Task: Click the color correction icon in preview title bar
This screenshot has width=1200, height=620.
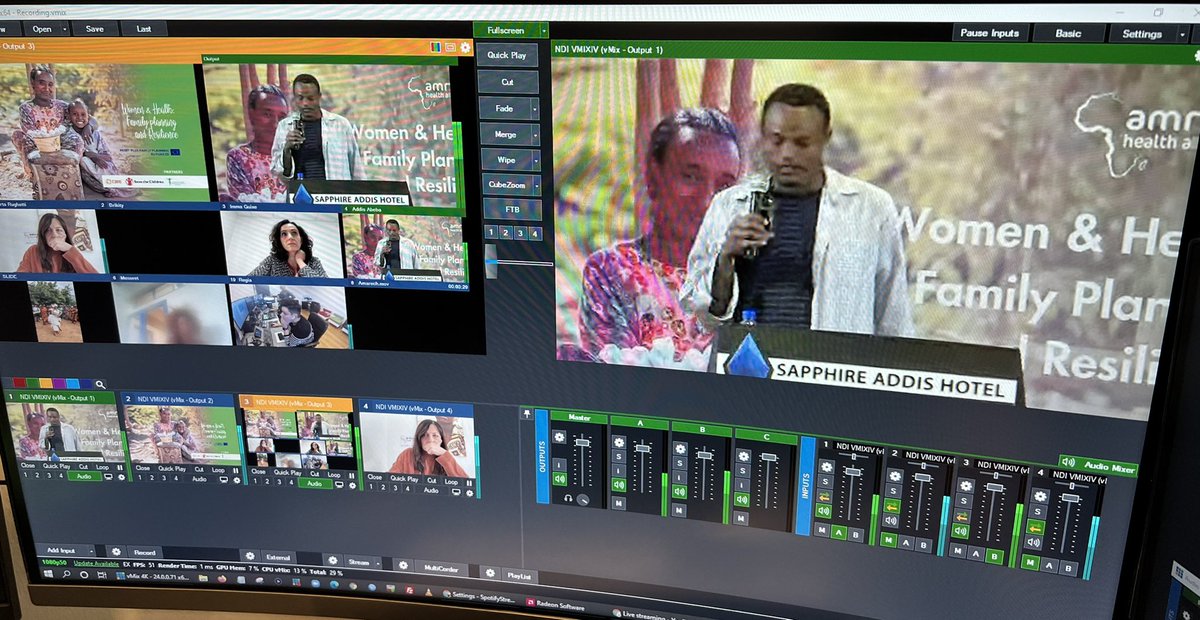Action: click(x=436, y=46)
